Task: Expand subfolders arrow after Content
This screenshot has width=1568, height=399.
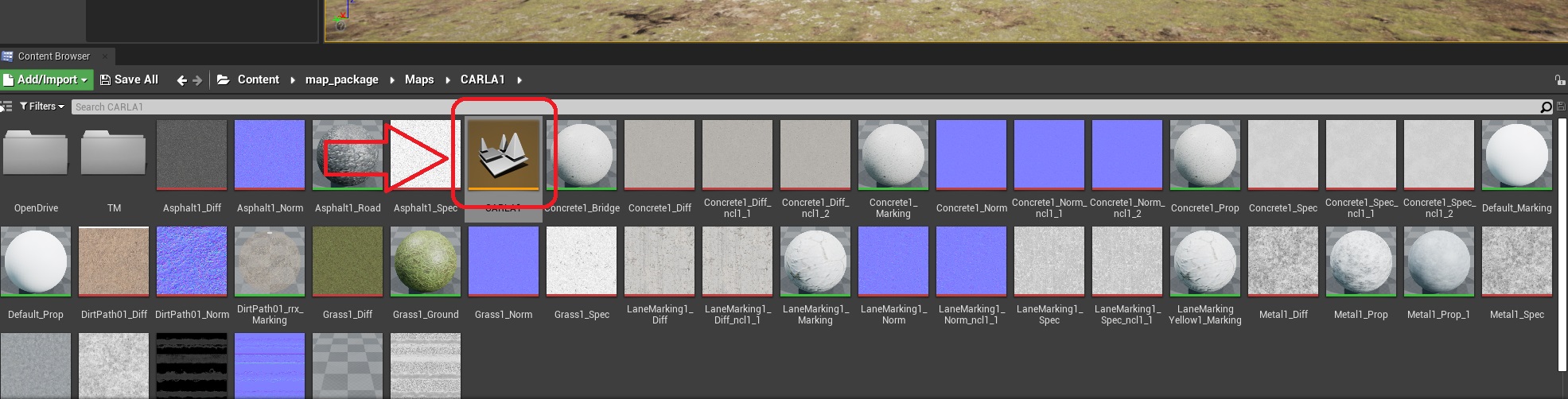Action: click(x=293, y=79)
